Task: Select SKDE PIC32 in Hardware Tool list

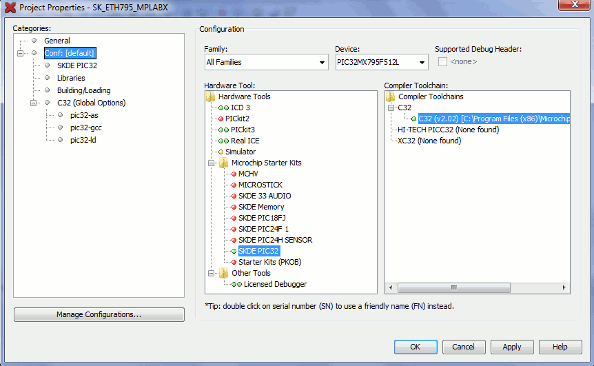Action: tap(258, 251)
